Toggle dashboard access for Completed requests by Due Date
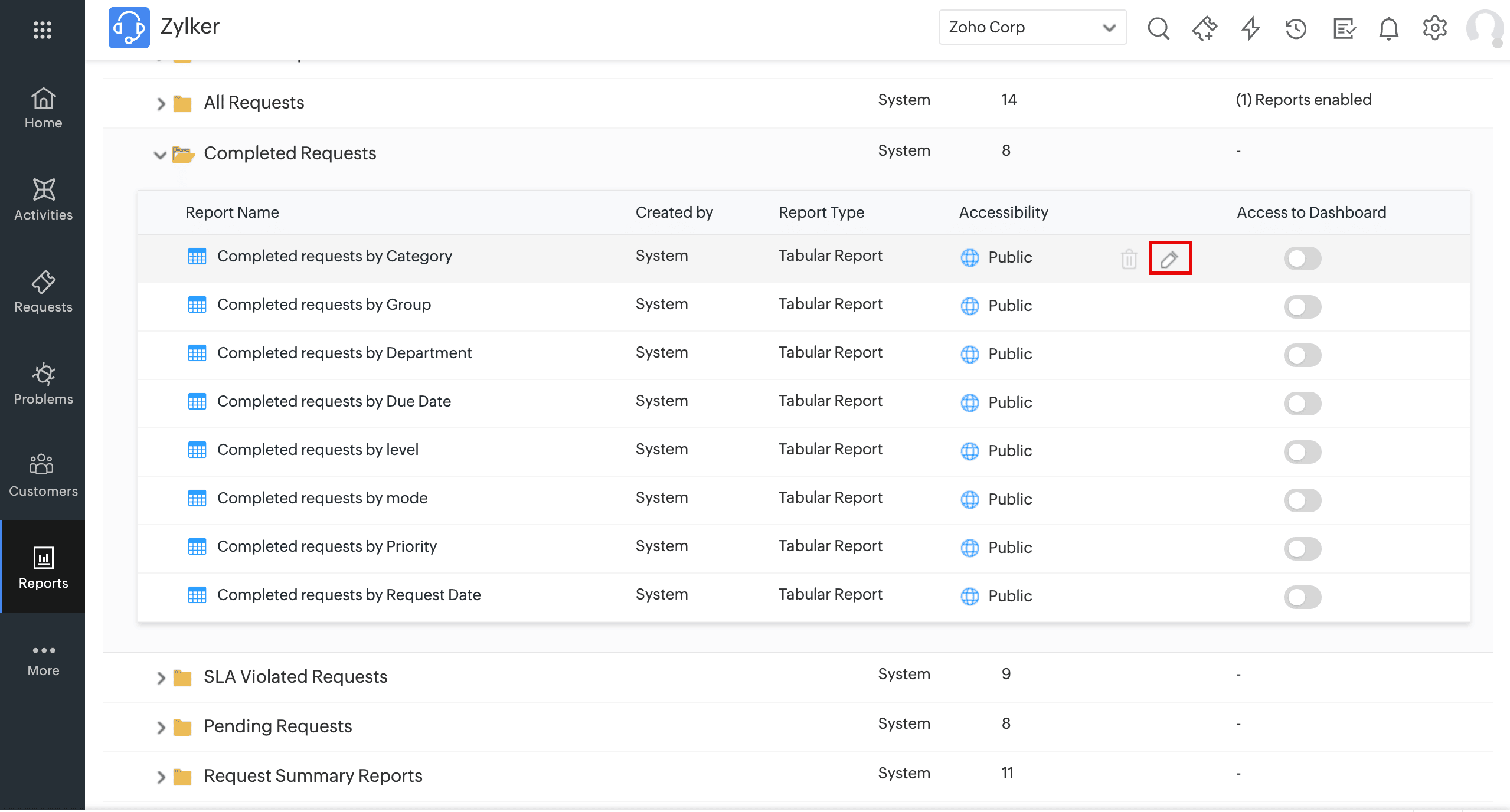 (x=1302, y=403)
